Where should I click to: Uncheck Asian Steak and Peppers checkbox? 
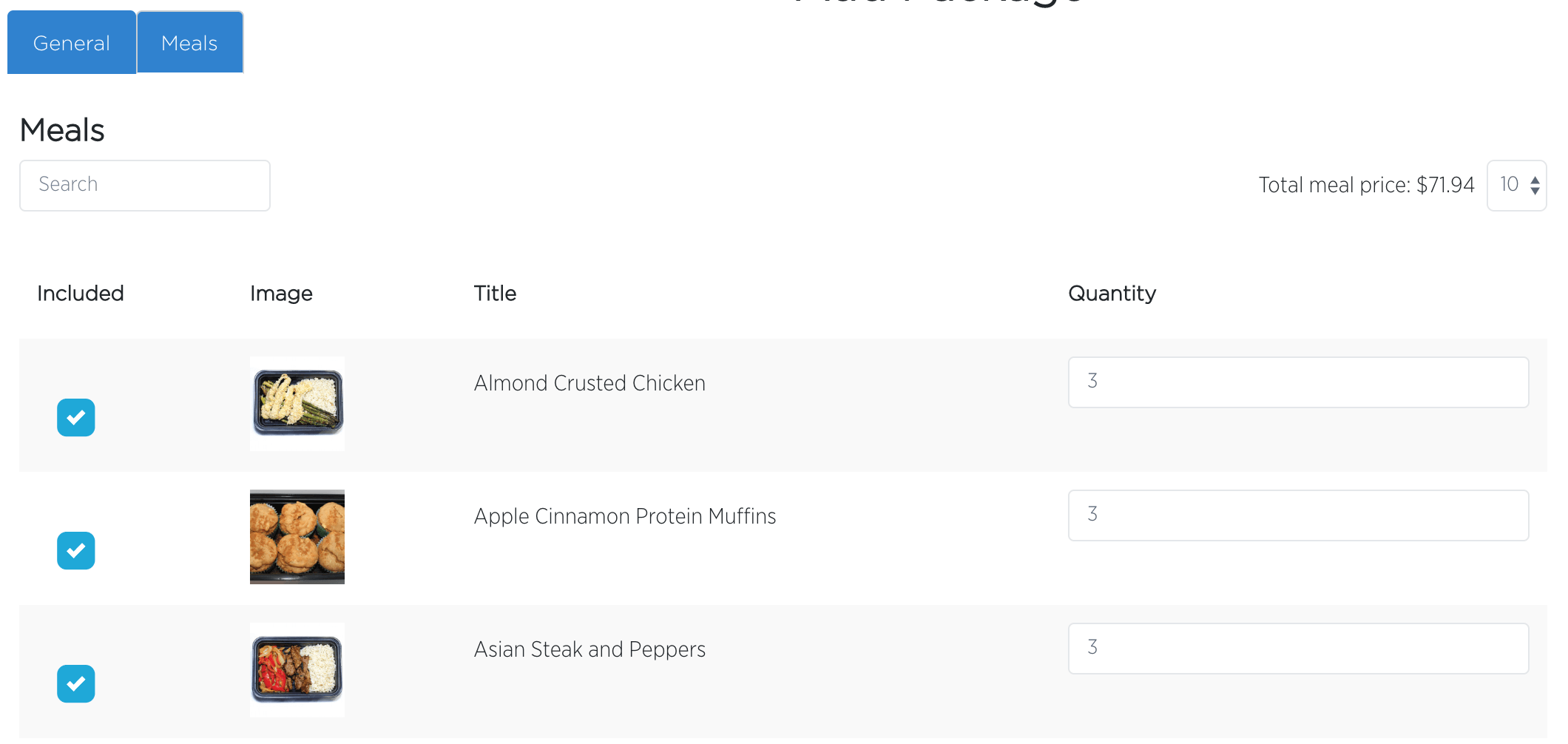[x=76, y=684]
